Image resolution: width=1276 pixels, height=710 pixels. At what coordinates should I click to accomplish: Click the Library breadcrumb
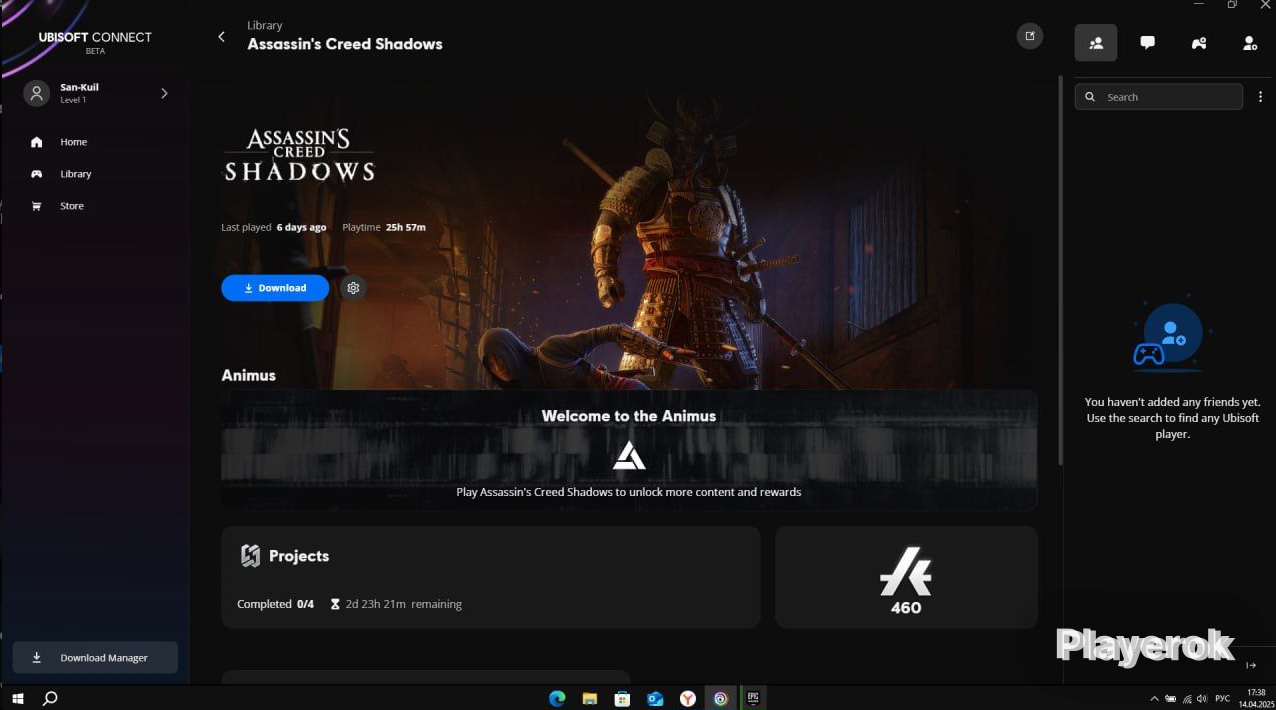[x=265, y=25]
